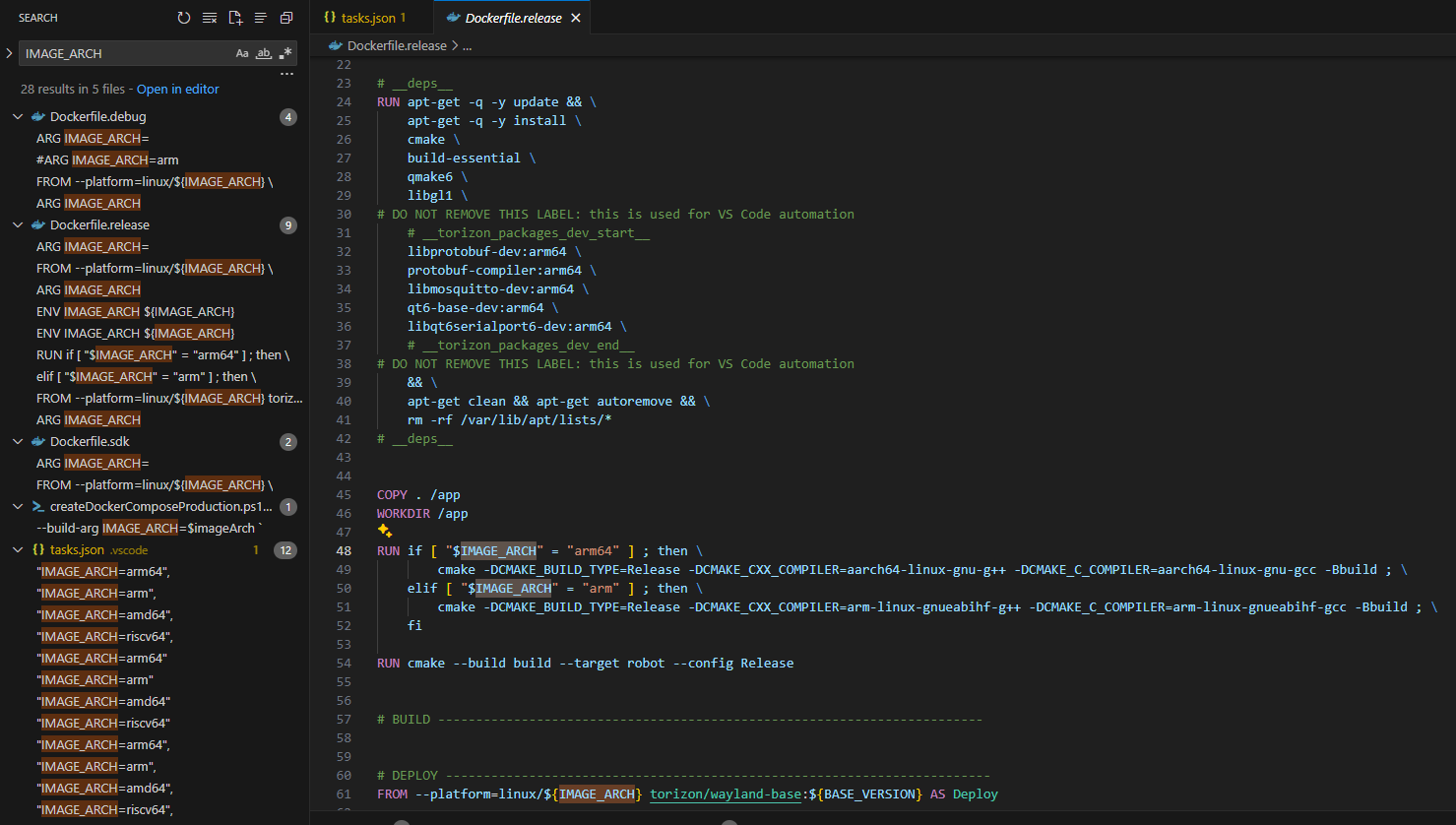Collapse Dockerfile.sdk results group
The image size is (1456, 825).
click(x=18, y=441)
